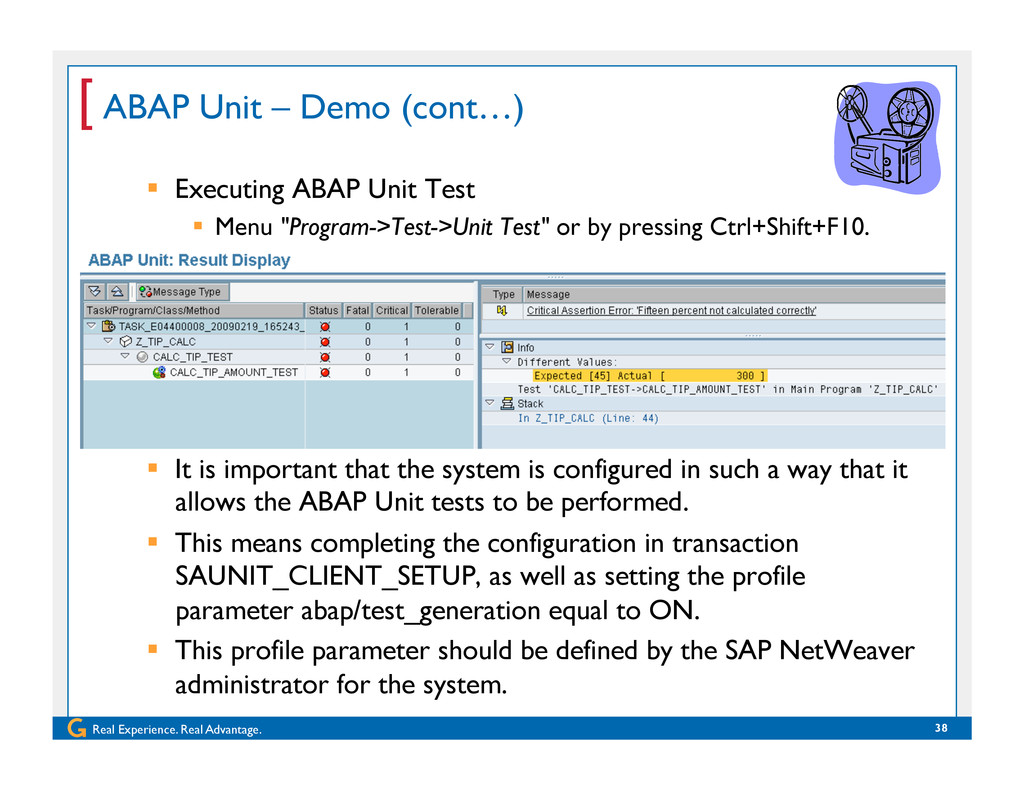Collapse the Z_TIP_CALC program node
This screenshot has width=1024, height=791.
pos(108,341)
